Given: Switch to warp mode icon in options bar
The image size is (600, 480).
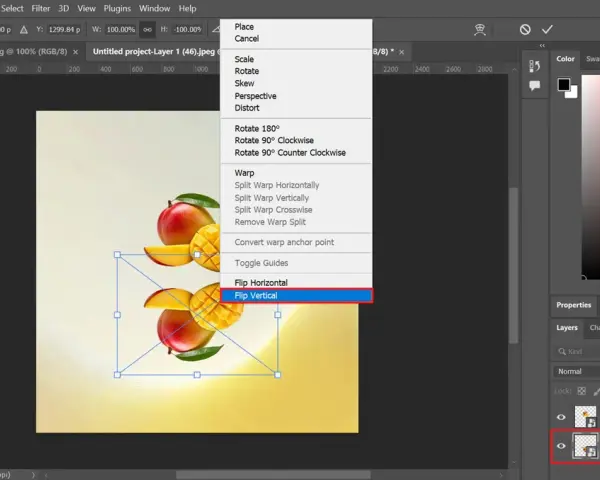Looking at the screenshot, I should click(x=480, y=29).
